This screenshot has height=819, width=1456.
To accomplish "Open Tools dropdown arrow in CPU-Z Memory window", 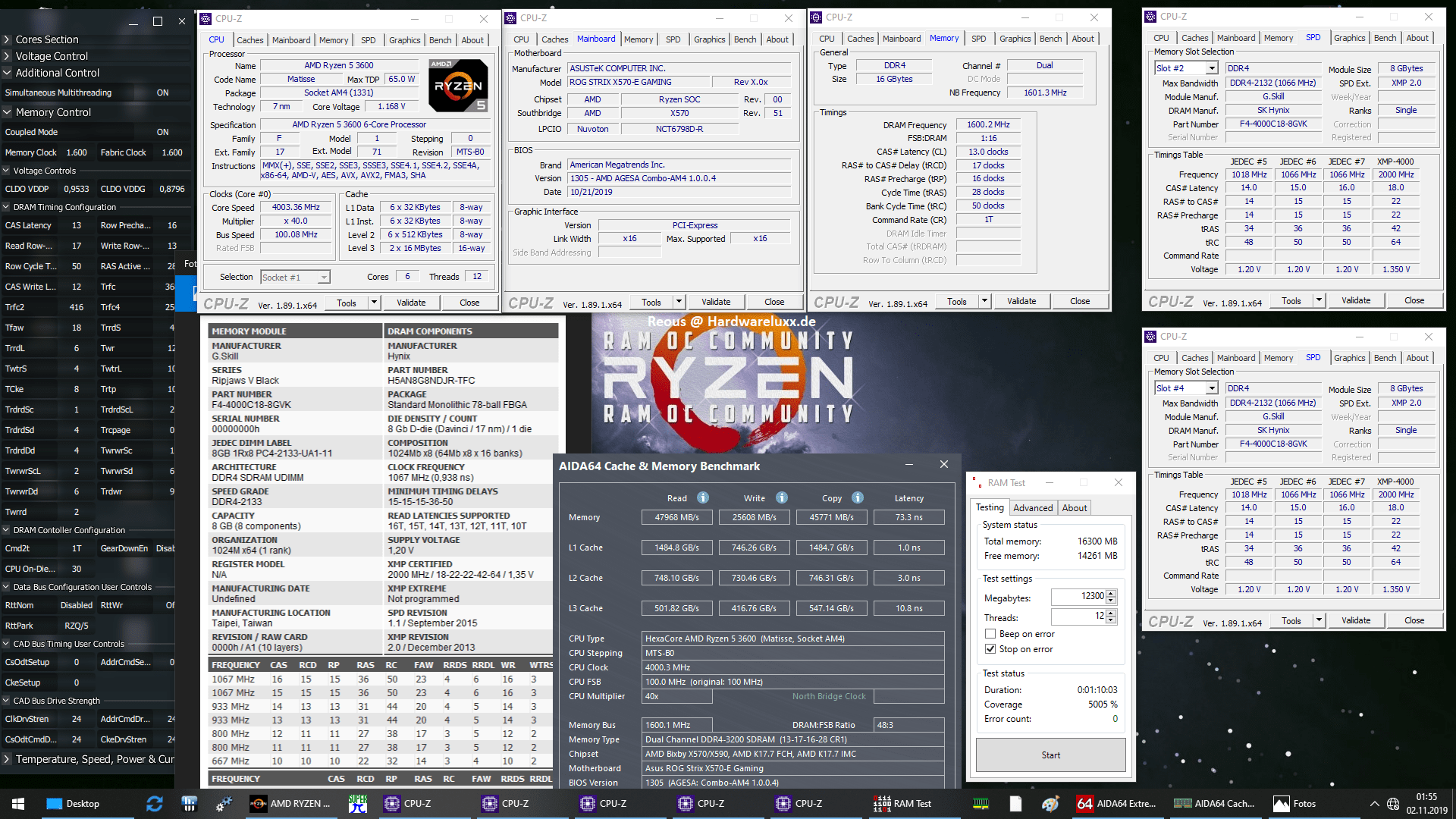I will click(984, 301).
